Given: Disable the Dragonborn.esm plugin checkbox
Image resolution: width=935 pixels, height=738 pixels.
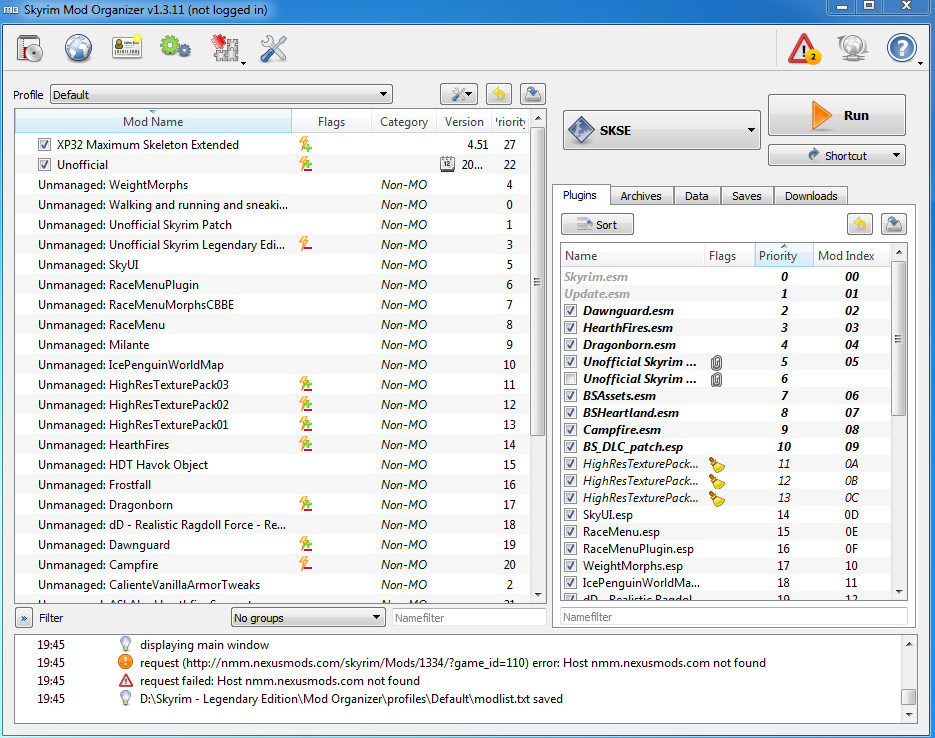Looking at the screenshot, I should click(x=571, y=345).
